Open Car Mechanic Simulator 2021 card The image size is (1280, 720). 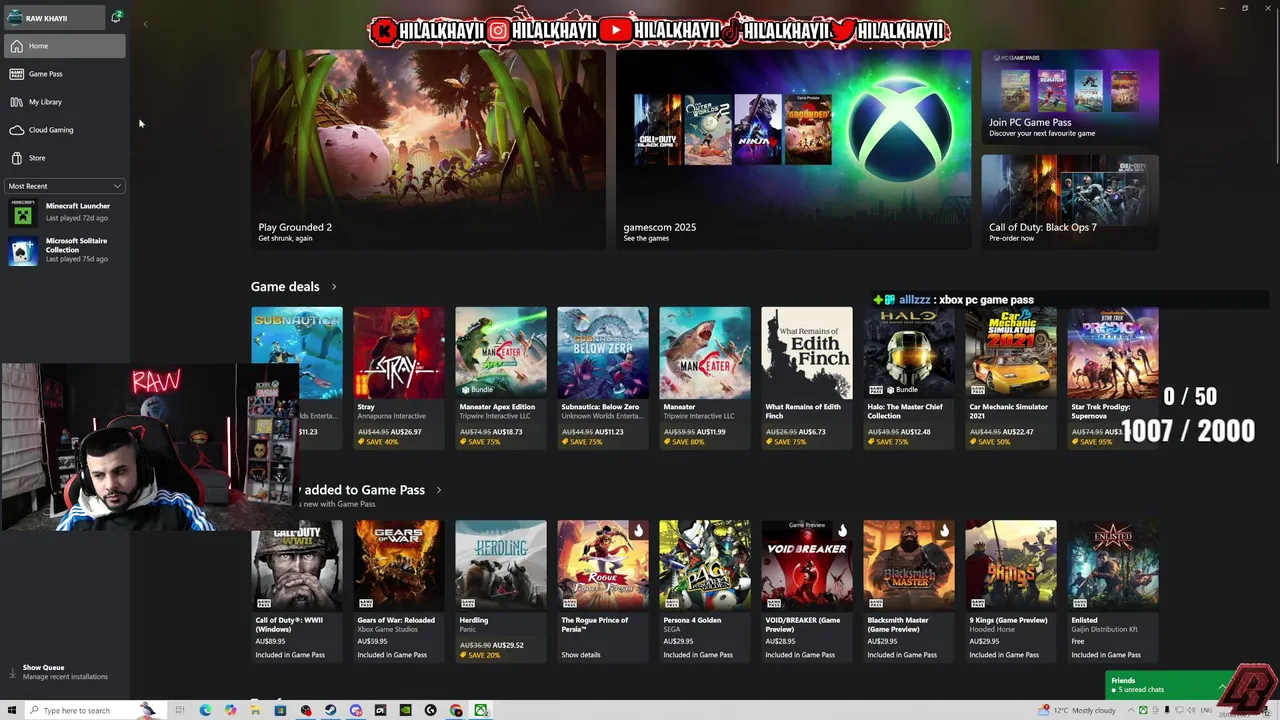1011,378
